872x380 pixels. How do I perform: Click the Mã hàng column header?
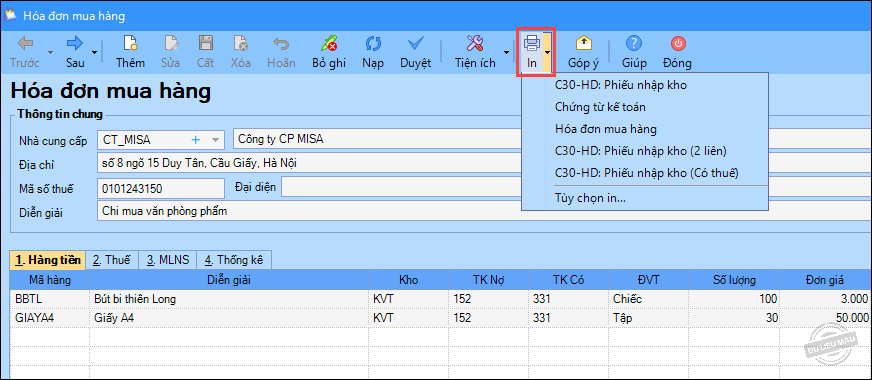pos(49,280)
